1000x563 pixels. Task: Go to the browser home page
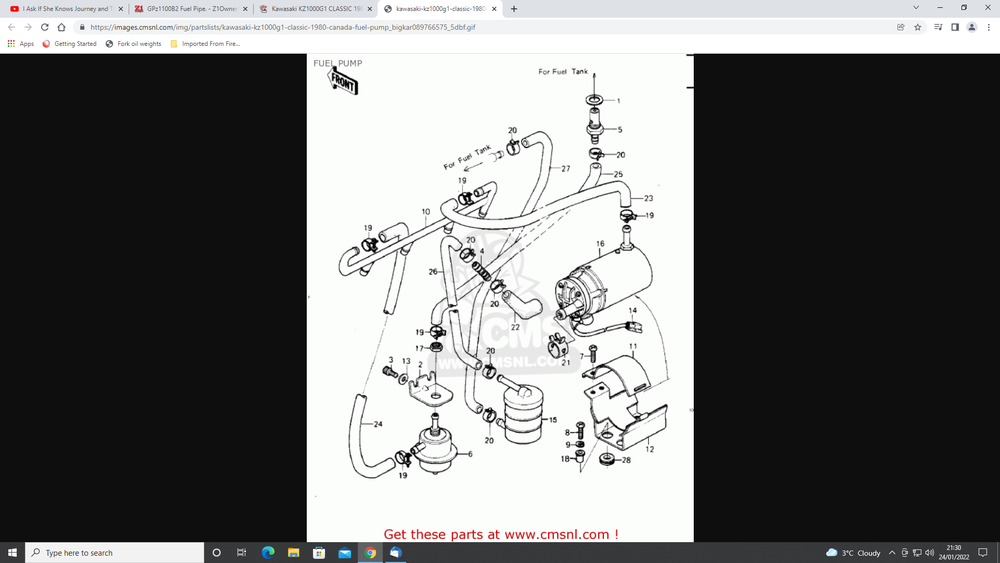(x=62, y=27)
